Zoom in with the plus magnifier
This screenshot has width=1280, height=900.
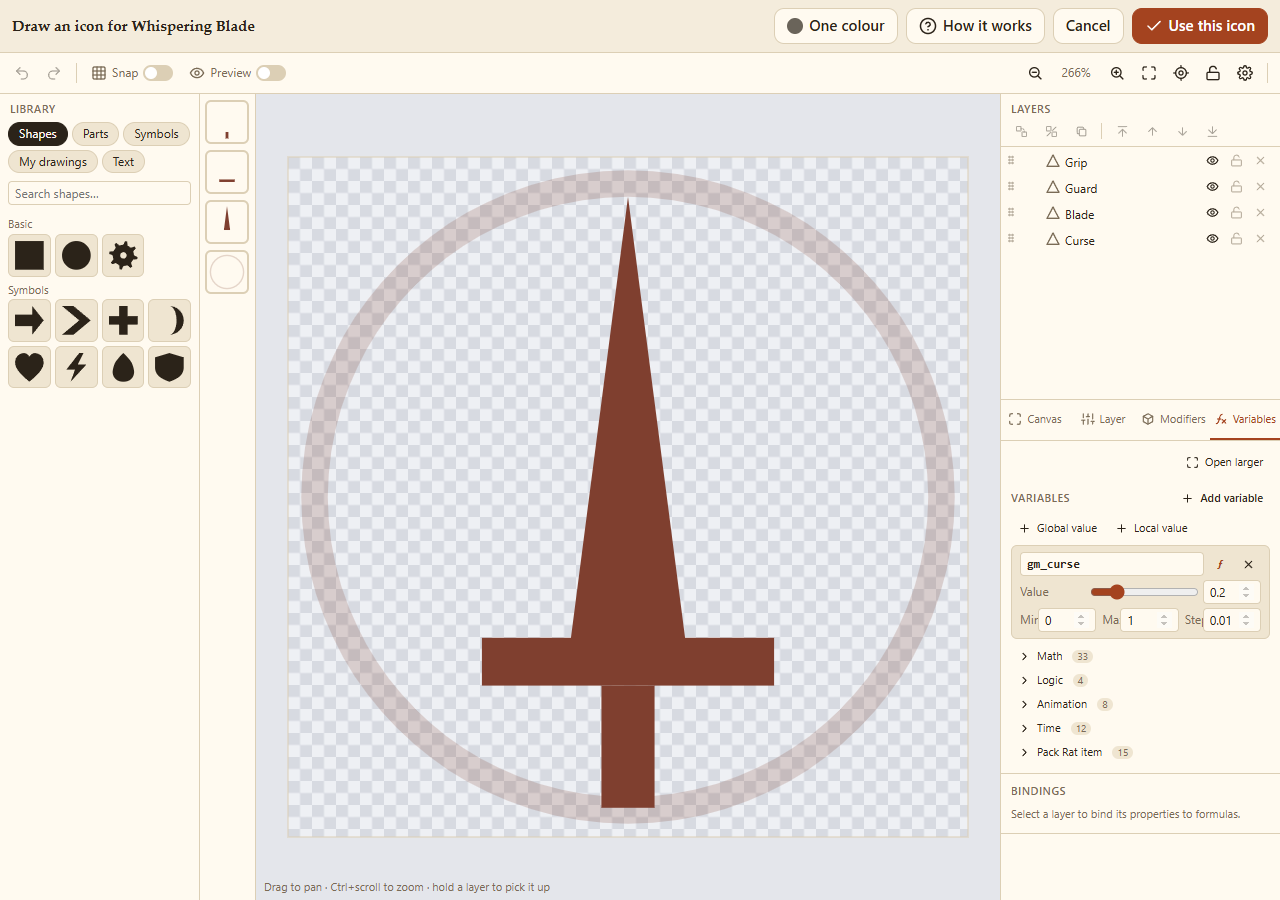point(1117,73)
